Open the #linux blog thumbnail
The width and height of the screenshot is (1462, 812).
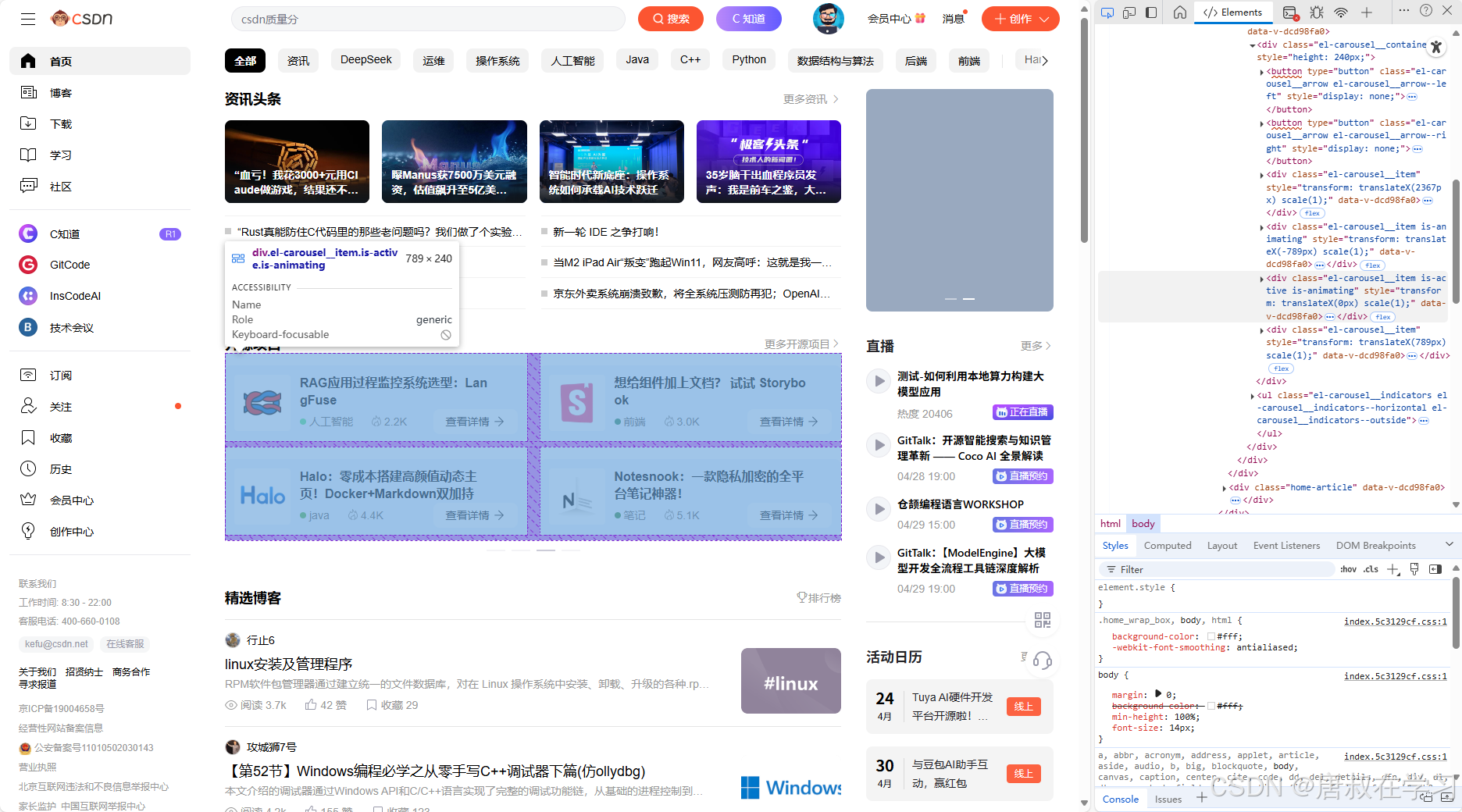click(x=790, y=681)
